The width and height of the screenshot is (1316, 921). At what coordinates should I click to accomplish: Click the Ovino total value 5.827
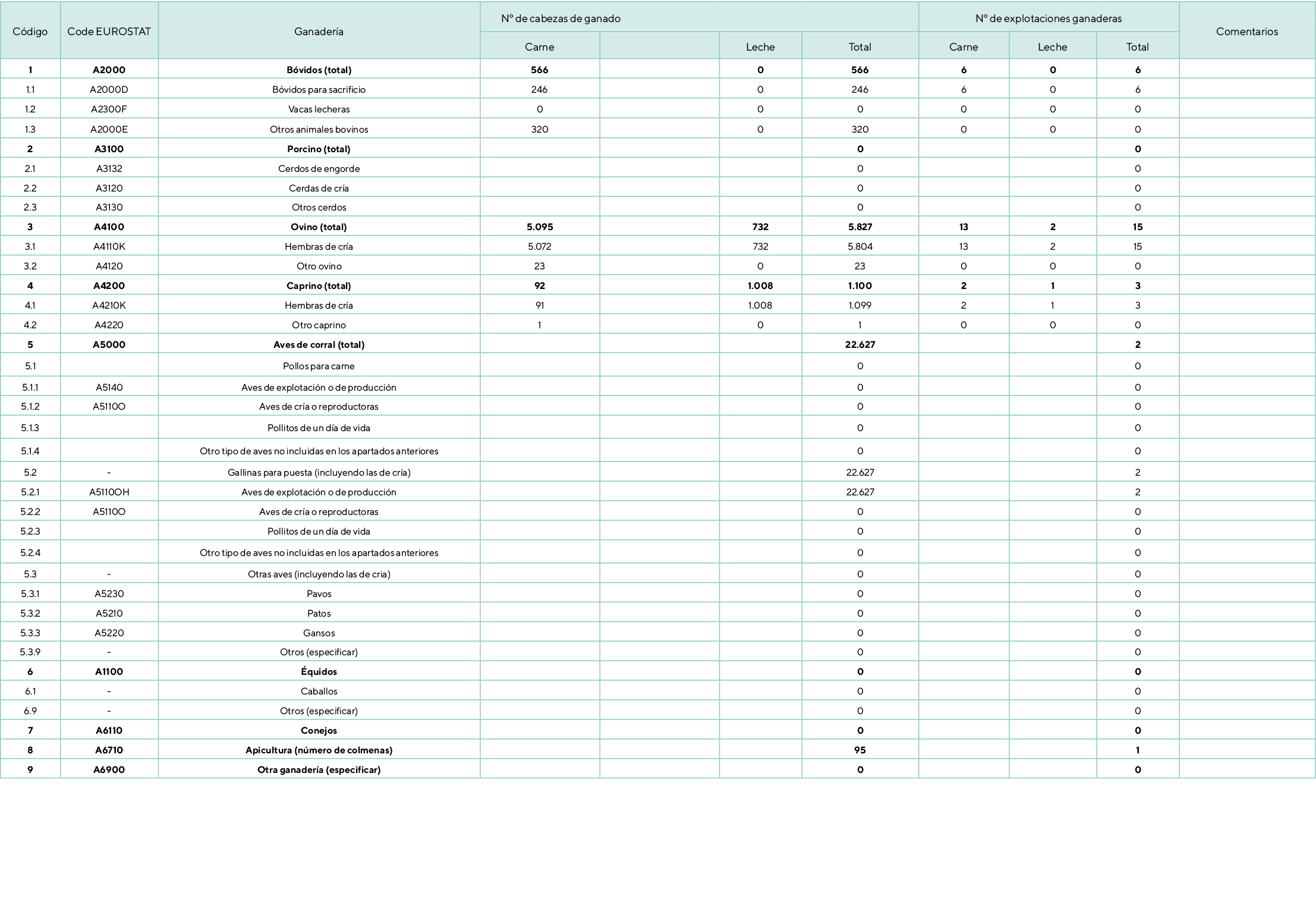(860, 227)
